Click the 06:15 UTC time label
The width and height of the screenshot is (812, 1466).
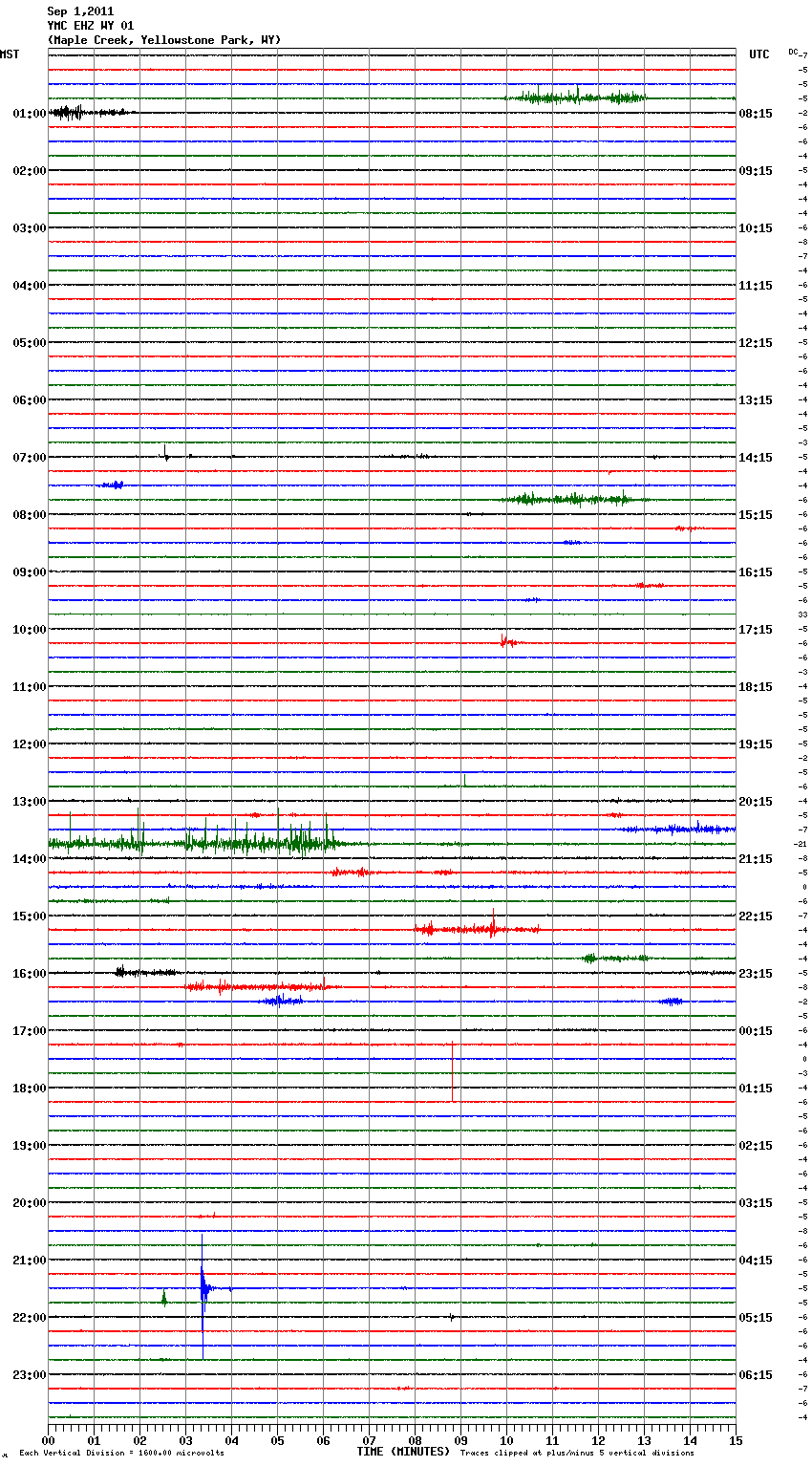click(x=756, y=1375)
